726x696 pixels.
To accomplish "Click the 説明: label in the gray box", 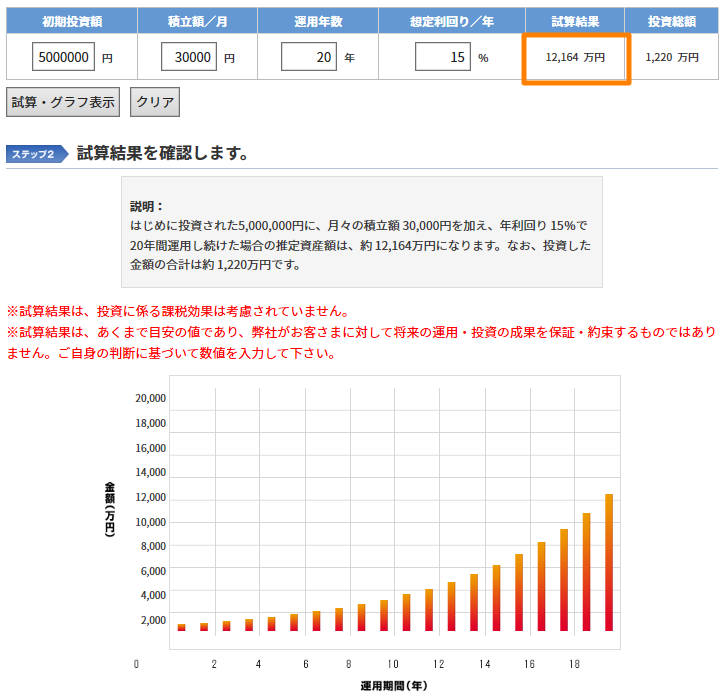I will 146,206.
